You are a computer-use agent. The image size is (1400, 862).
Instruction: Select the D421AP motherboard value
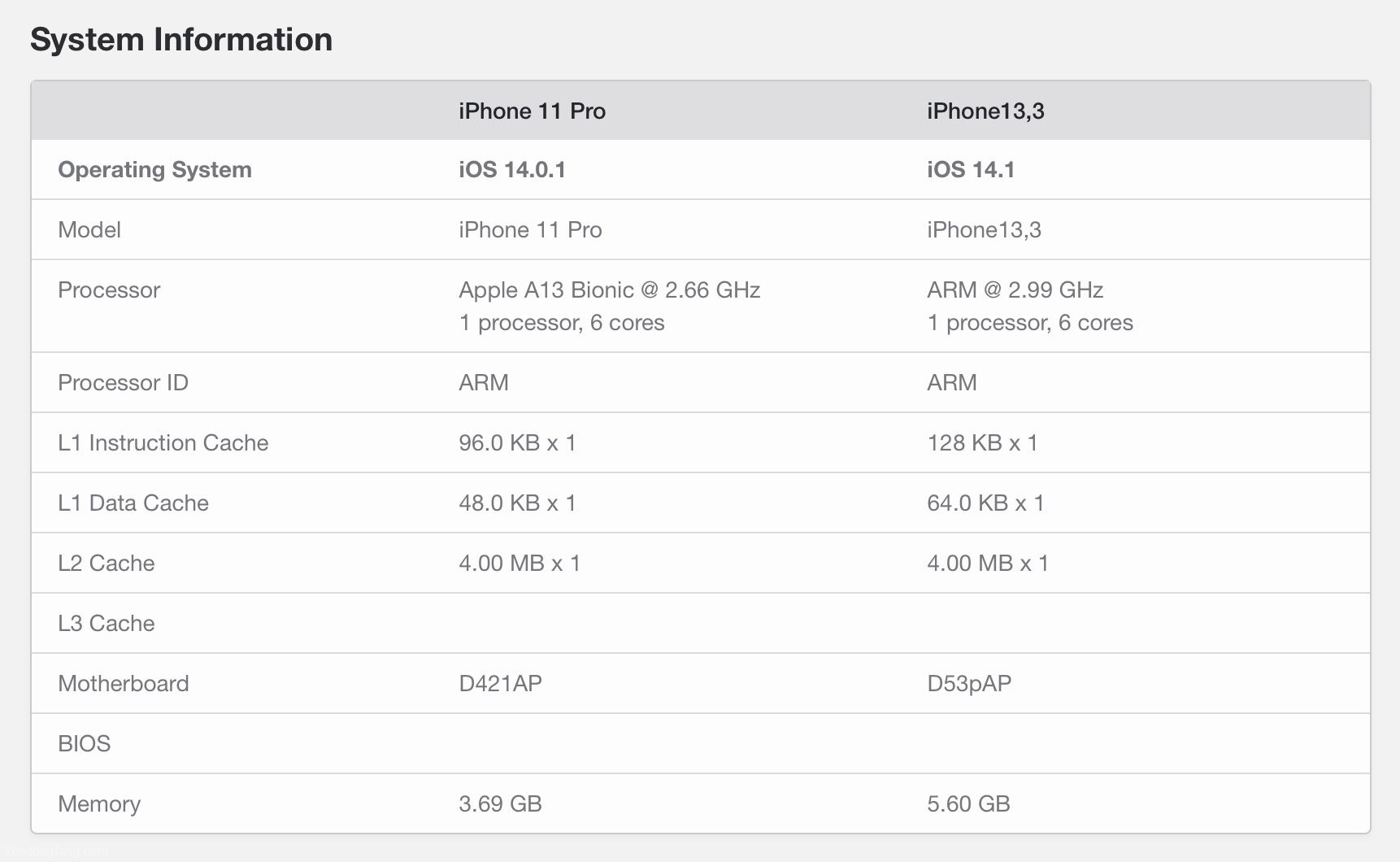coord(500,684)
